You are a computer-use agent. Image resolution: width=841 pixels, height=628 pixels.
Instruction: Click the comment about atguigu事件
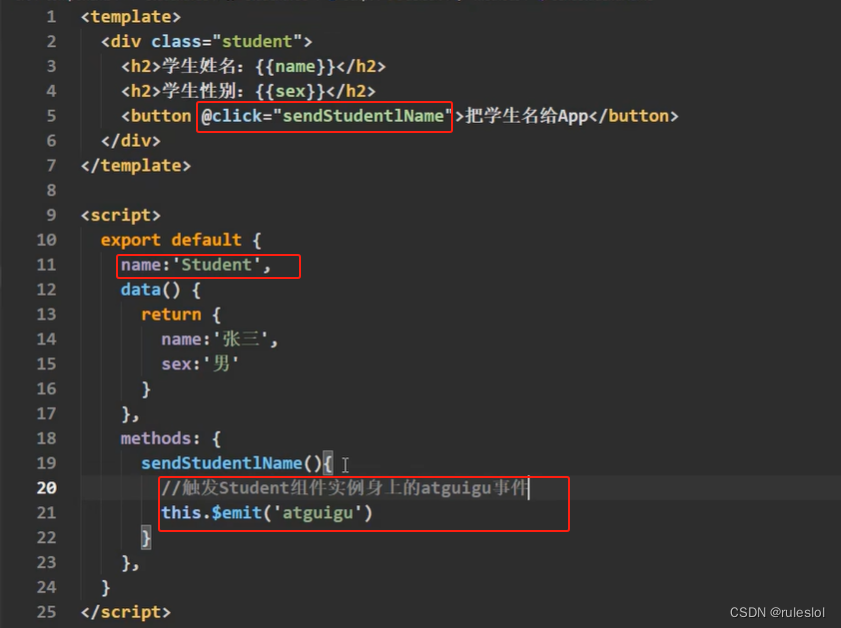point(345,487)
